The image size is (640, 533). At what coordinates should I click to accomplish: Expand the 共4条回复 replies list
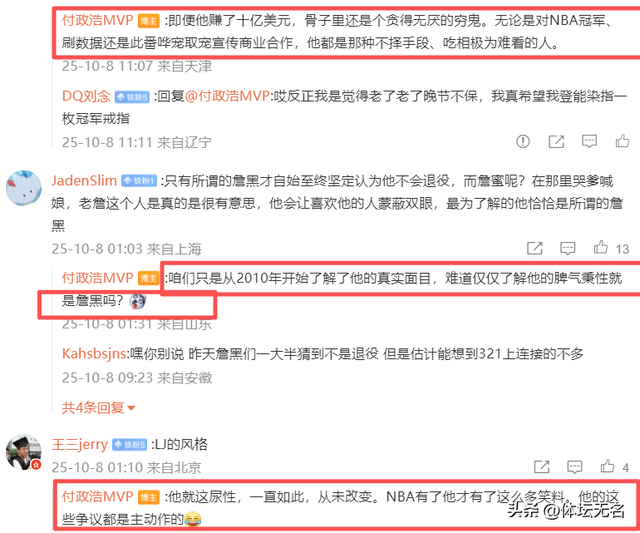pyautogui.click(x=98, y=407)
